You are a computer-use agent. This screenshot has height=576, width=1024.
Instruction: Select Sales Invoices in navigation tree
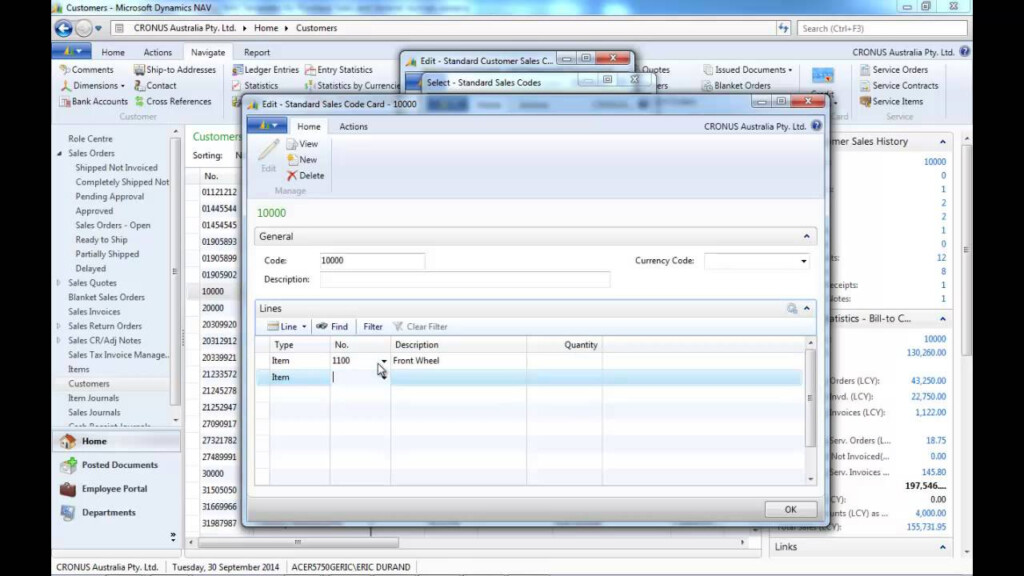pyautogui.click(x=94, y=312)
